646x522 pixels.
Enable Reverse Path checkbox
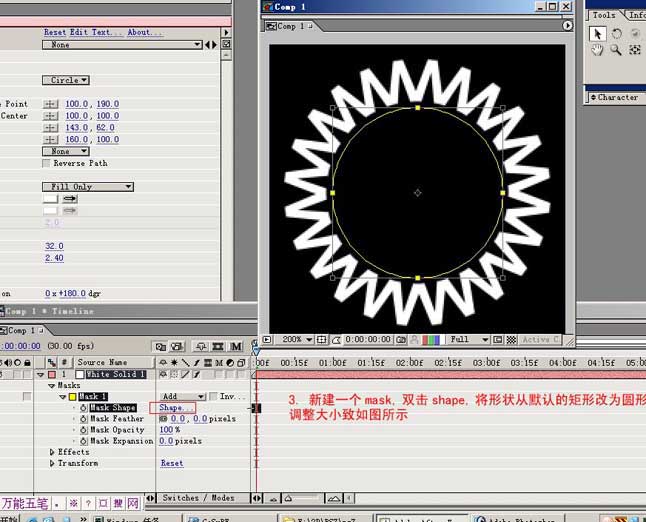coord(46,164)
